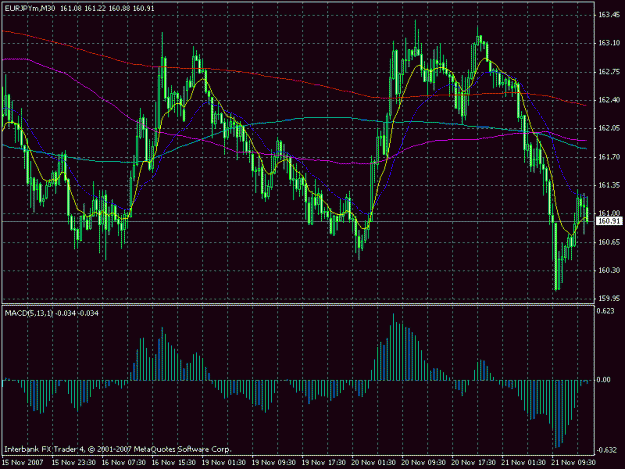625x469 pixels.
Task: Click the 19 Nov 09:30 time label
Action: (273, 462)
